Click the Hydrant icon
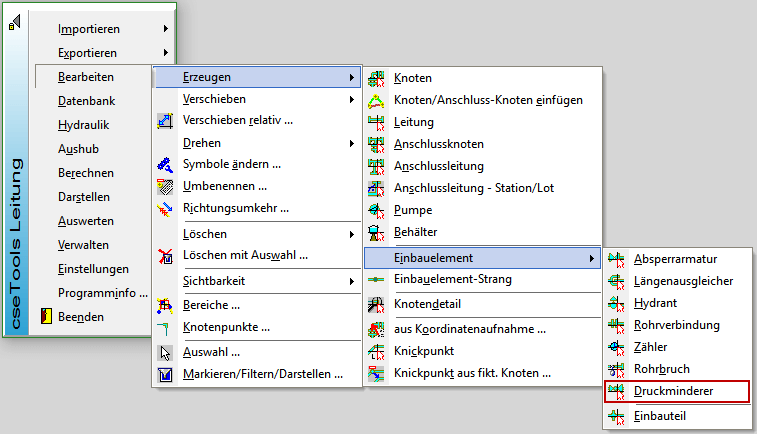The height and width of the screenshot is (434, 757). (x=617, y=304)
